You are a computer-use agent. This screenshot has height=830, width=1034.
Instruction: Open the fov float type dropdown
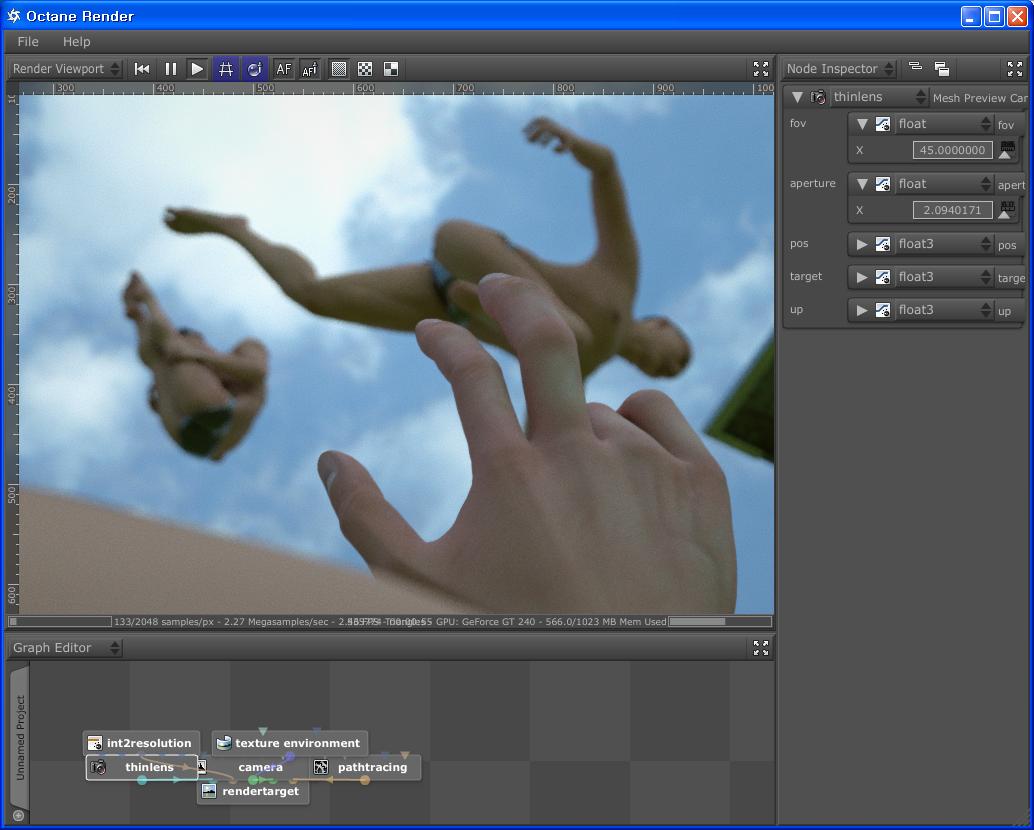[944, 124]
